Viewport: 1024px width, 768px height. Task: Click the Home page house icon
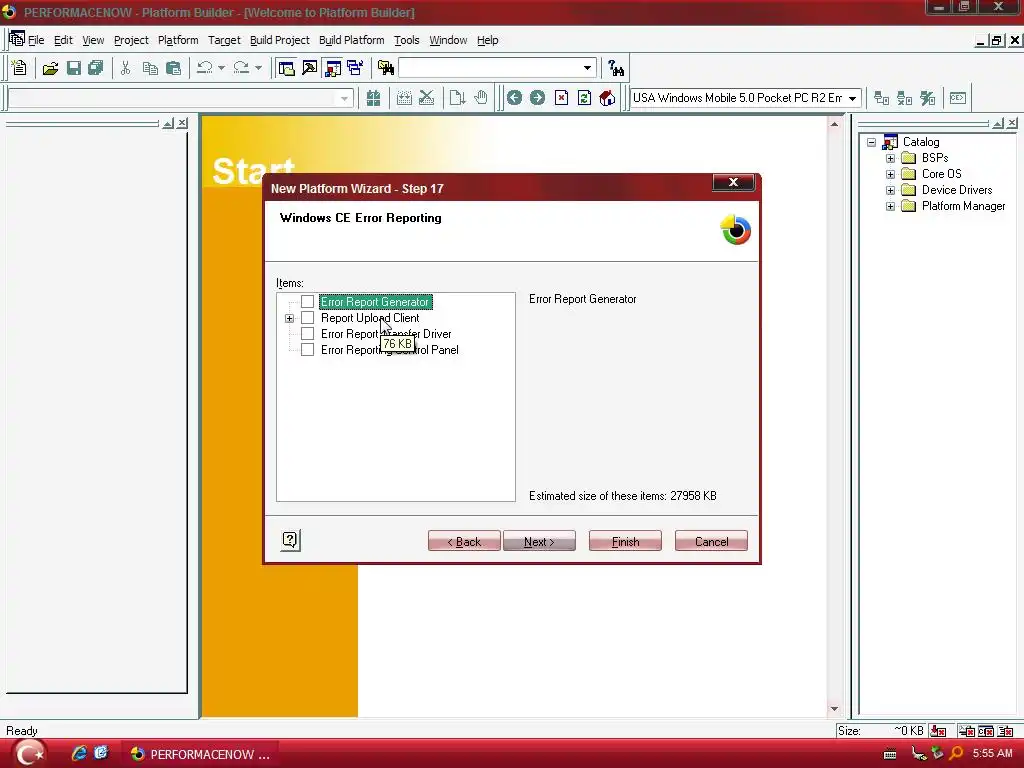coord(607,98)
